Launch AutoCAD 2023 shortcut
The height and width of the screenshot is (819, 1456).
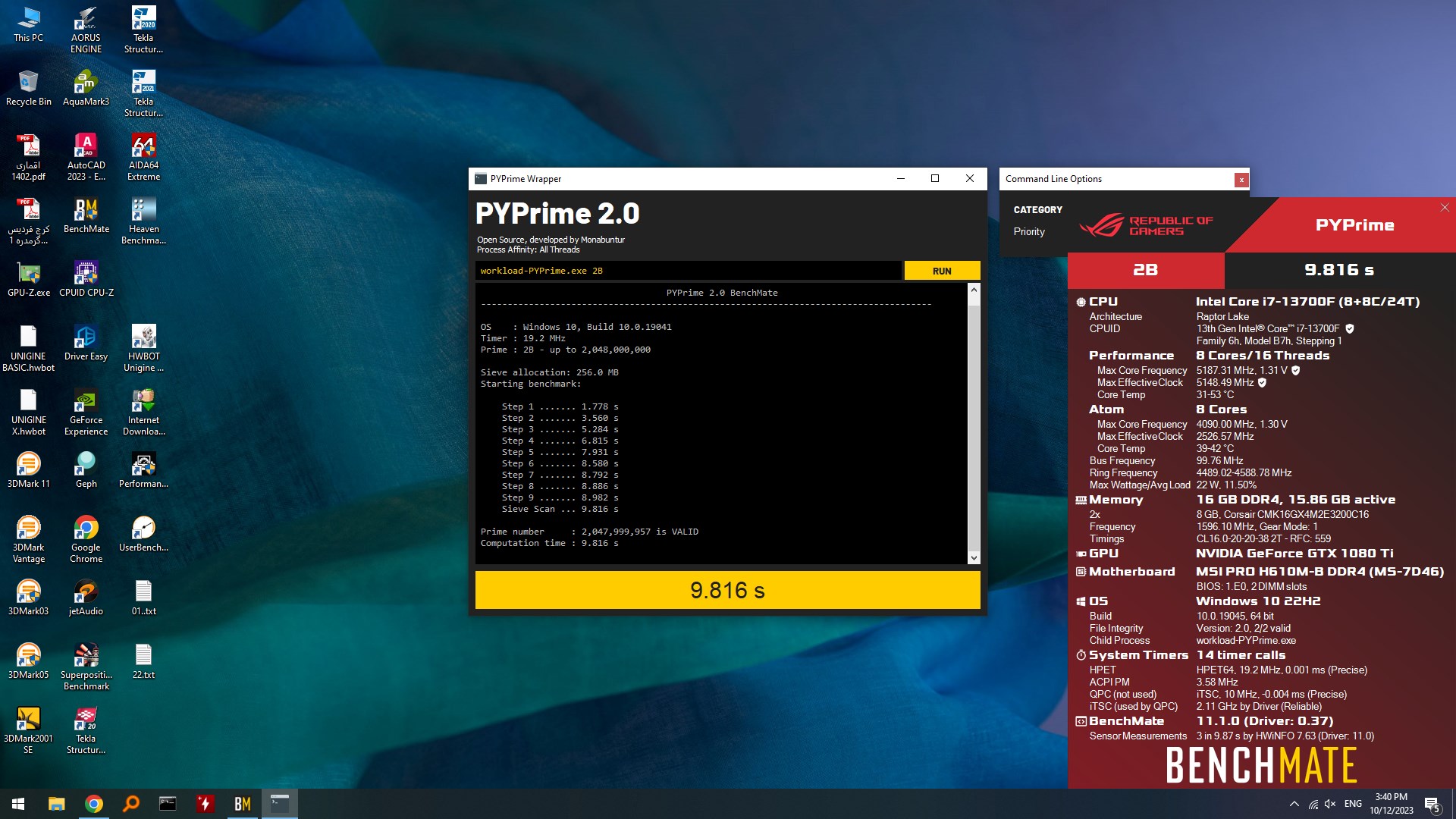point(86,158)
